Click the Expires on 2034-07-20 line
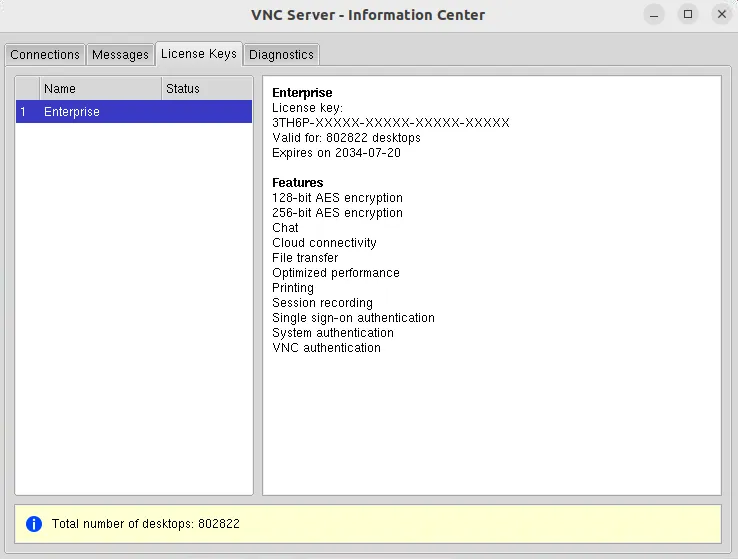Viewport: 738px width, 559px height. pos(337,153)
